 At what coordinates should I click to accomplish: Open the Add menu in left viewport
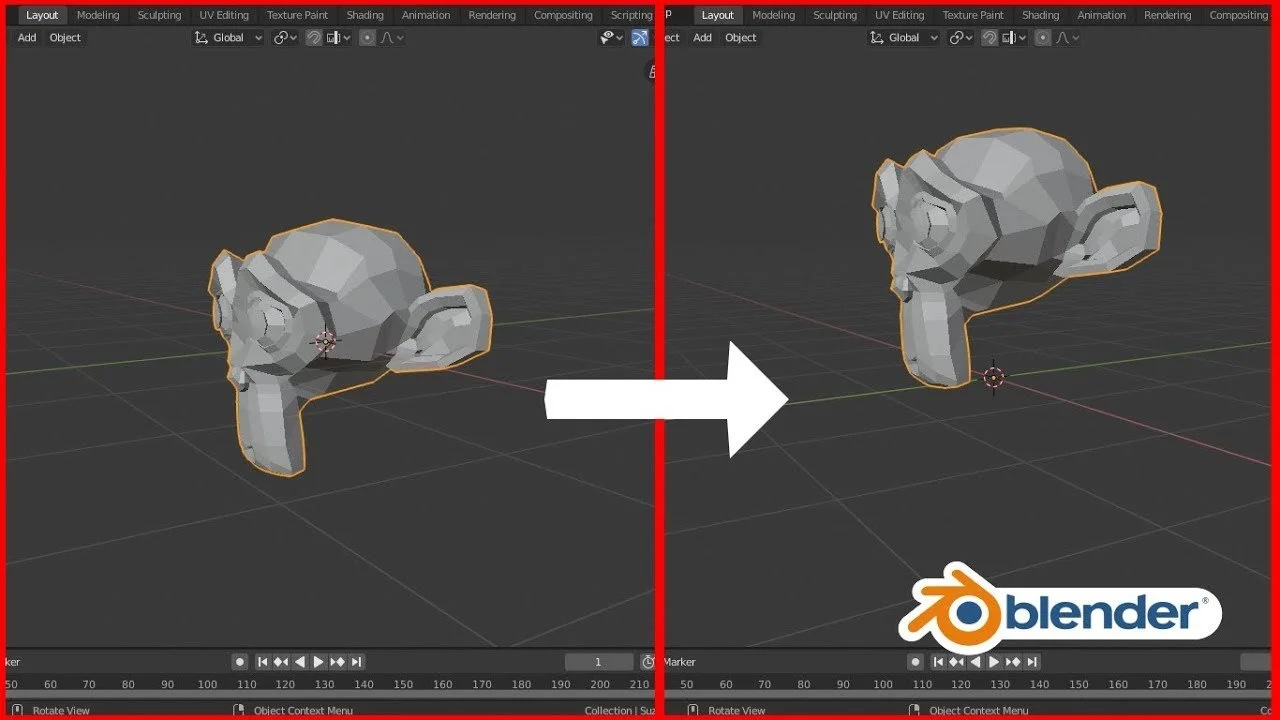coord(27,38)
